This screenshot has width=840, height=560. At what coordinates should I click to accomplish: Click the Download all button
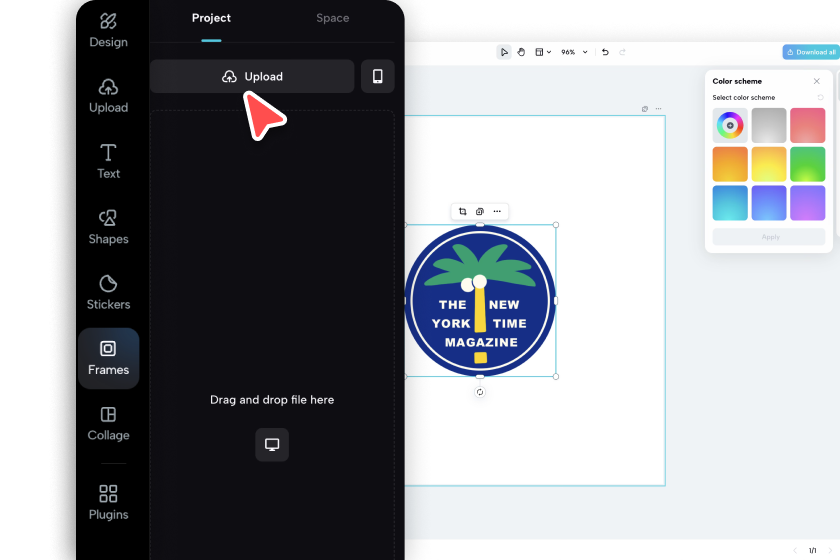click(811, 52)
